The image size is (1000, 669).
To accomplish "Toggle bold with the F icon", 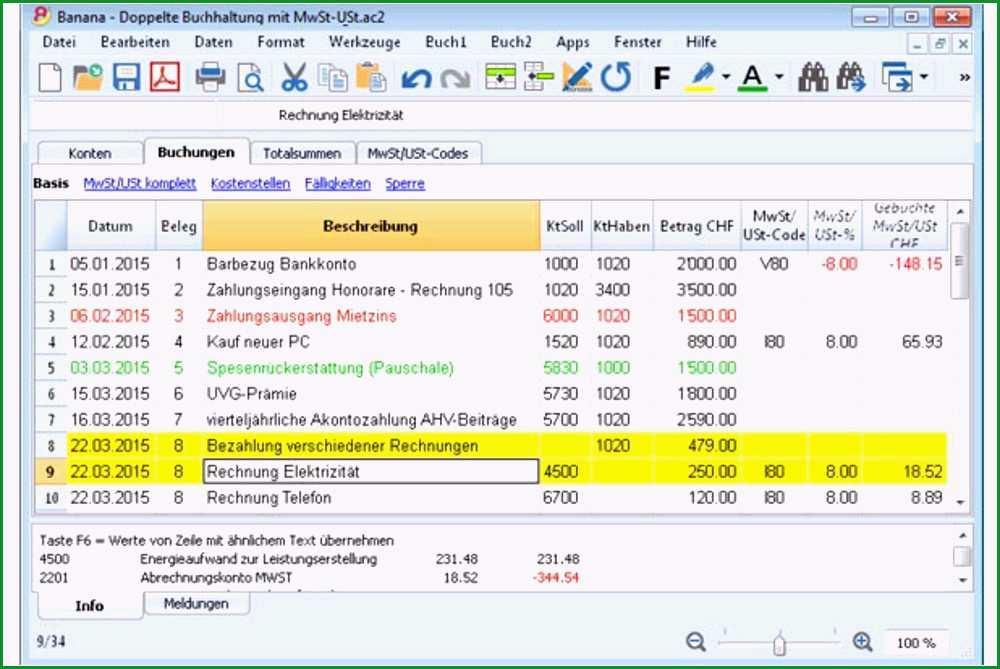I will (662, 78).
